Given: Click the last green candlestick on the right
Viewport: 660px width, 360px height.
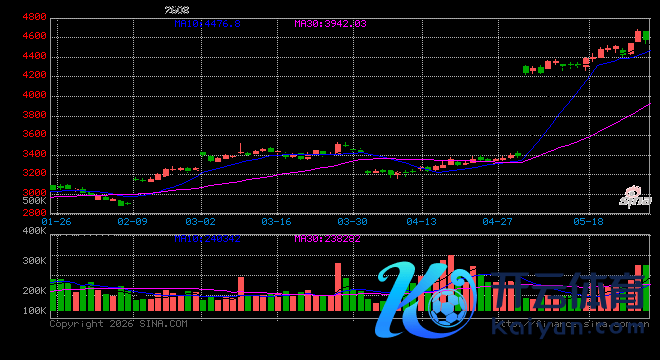Looking at the screenshot, I should click(646, 36).
